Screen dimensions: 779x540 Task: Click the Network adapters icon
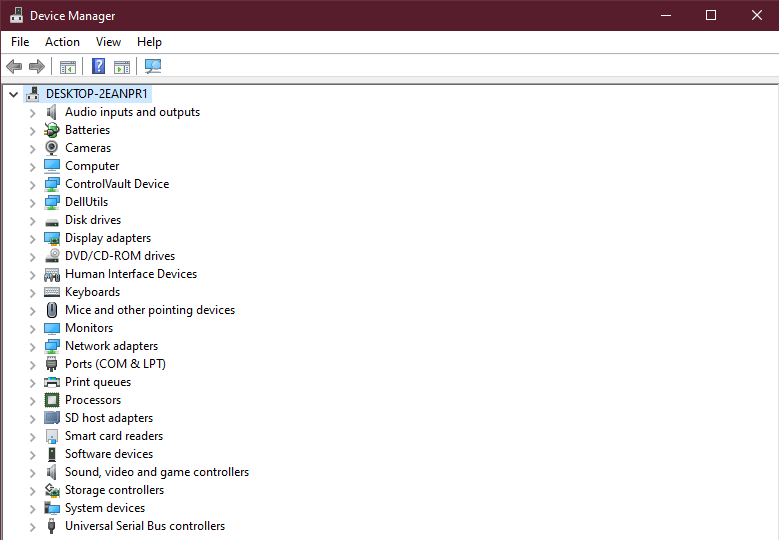click(52, 346)
